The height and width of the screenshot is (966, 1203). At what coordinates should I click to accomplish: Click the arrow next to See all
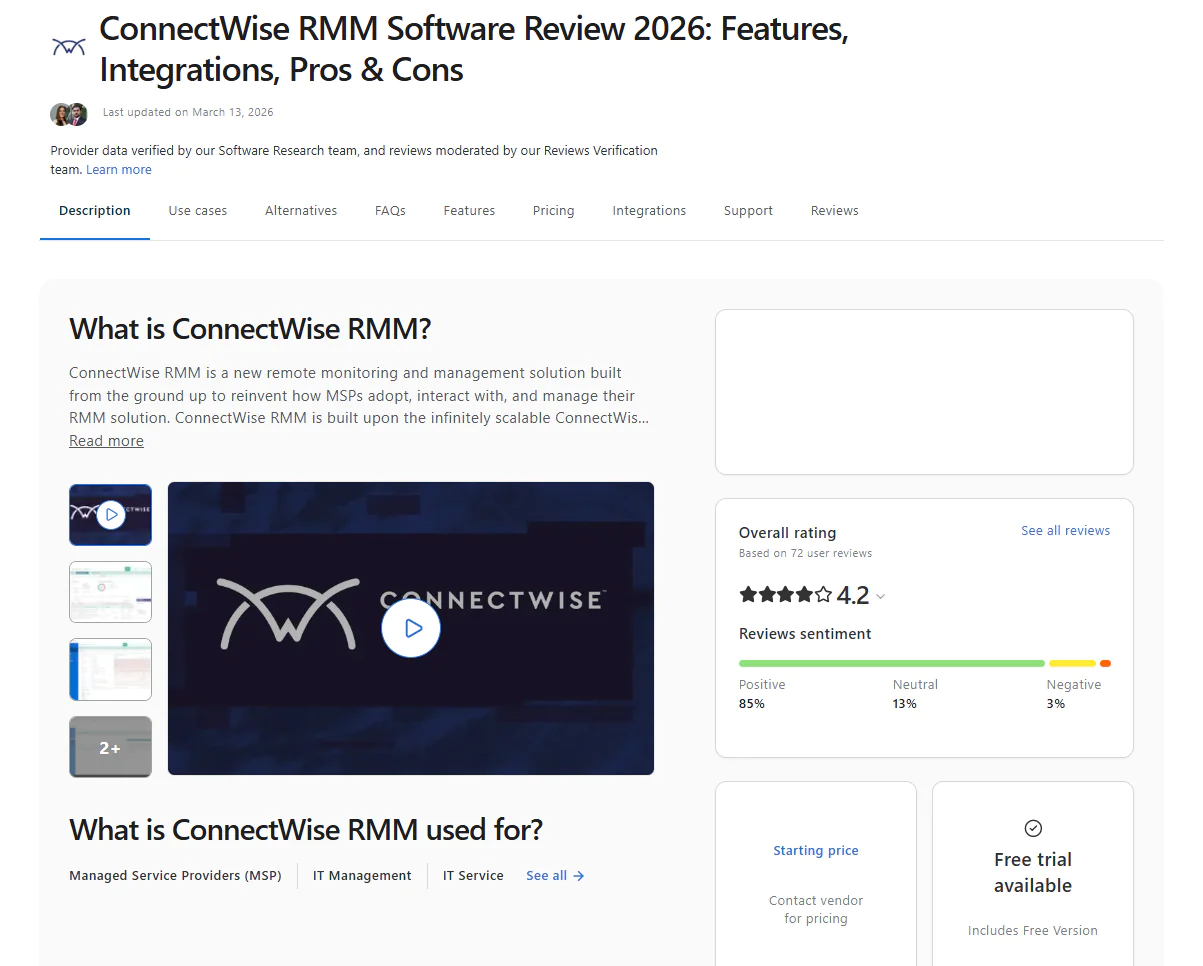[x=579, y=876]
